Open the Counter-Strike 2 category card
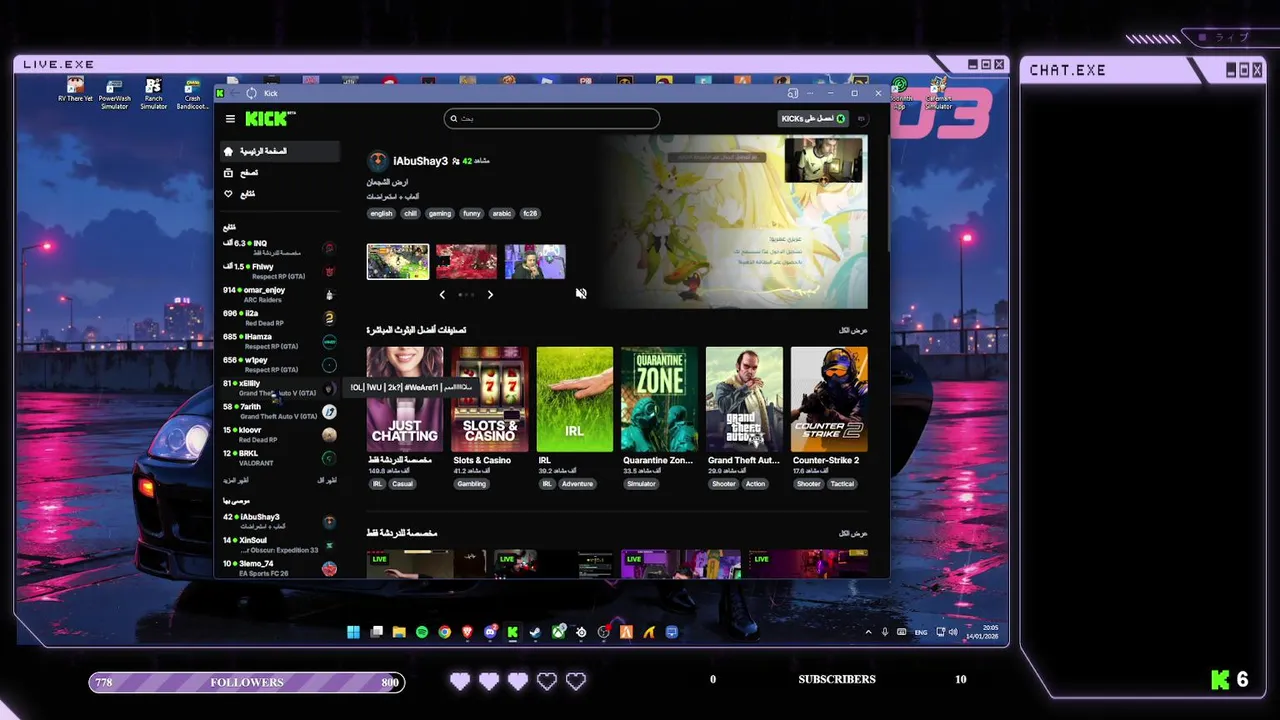Screen dimensions: 1280x720 click(x=829, y=399)
